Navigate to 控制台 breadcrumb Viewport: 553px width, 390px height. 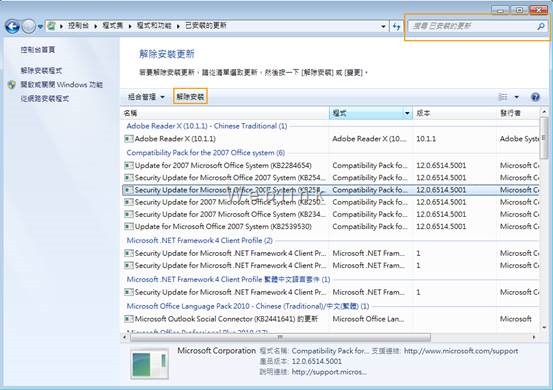pyautogui.click(x=78, y=25)
